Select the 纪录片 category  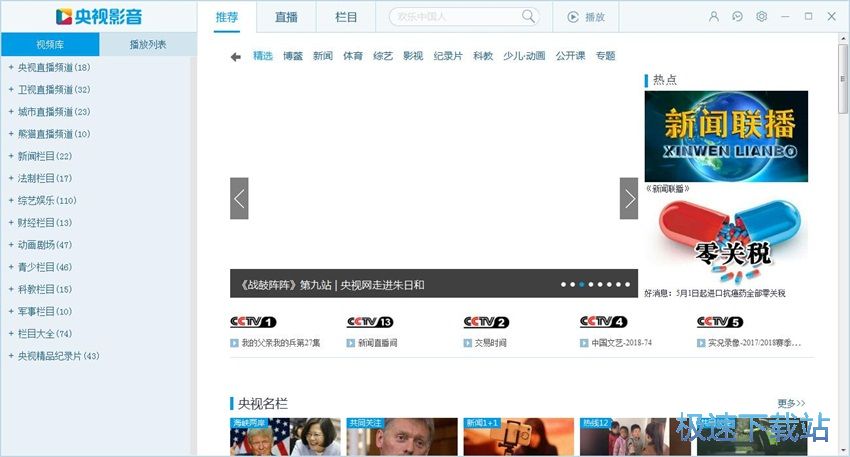(x=448, y=56)
